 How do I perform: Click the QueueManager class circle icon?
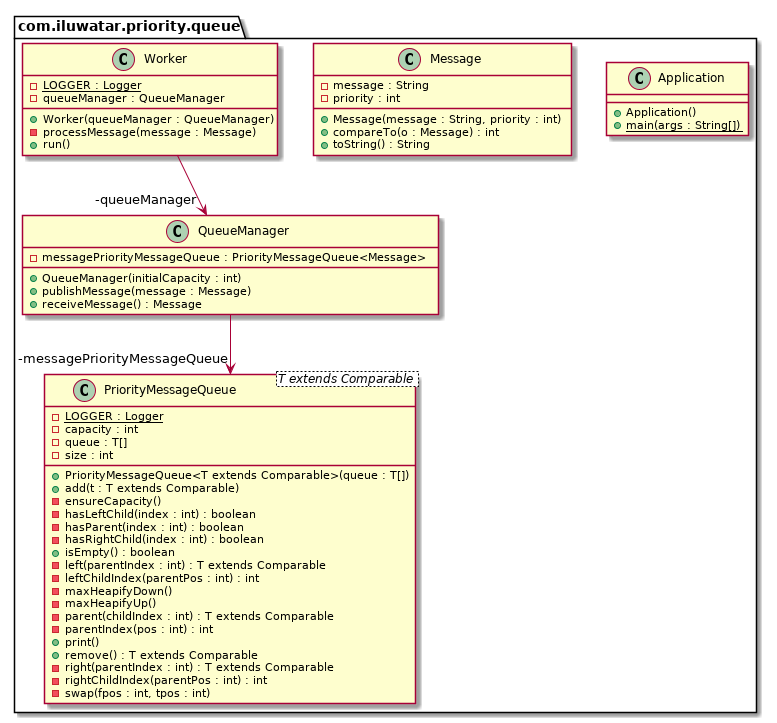coord(179,231)
